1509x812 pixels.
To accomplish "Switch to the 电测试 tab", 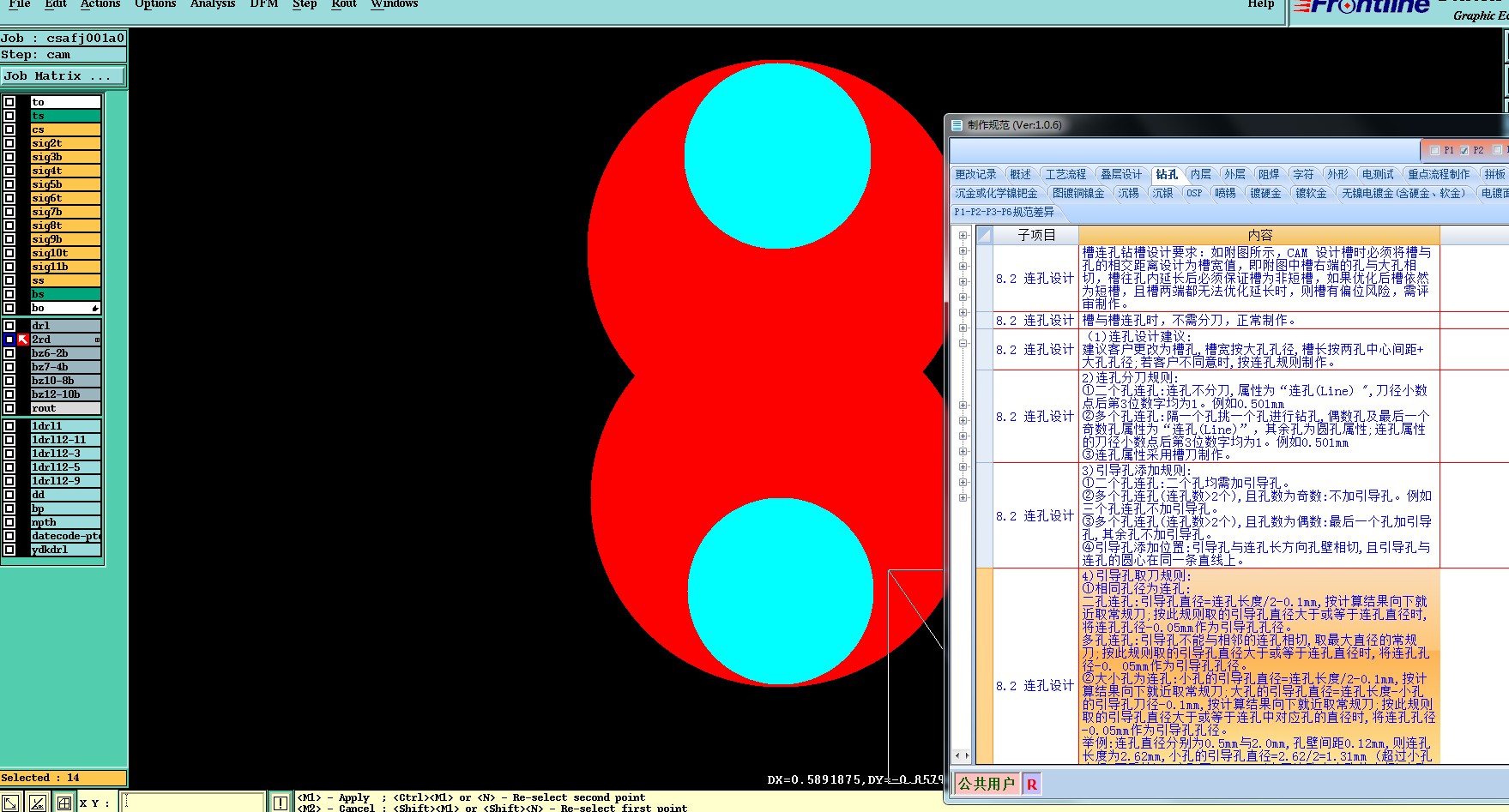I will 1378,174.
